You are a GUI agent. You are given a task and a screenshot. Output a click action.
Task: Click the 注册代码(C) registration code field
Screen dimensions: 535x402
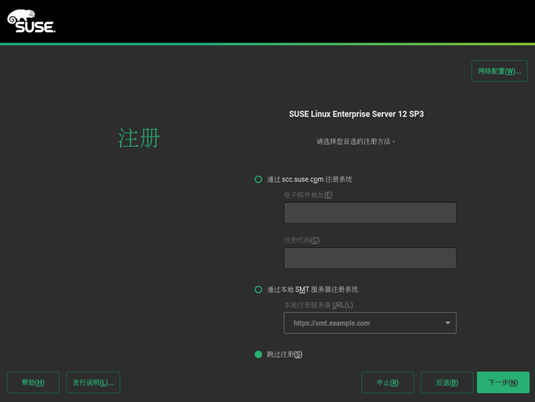tap(370, 258)
